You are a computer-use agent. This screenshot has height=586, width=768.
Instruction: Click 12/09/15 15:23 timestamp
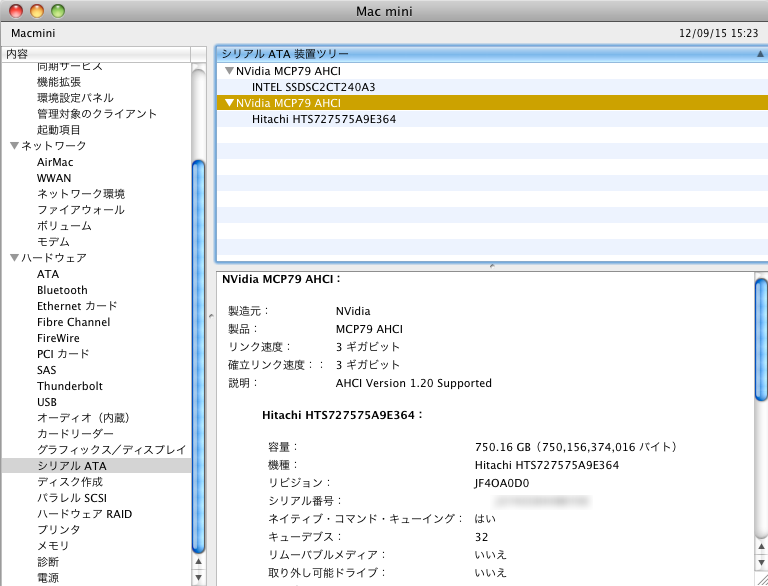click(x=719, y=33)
